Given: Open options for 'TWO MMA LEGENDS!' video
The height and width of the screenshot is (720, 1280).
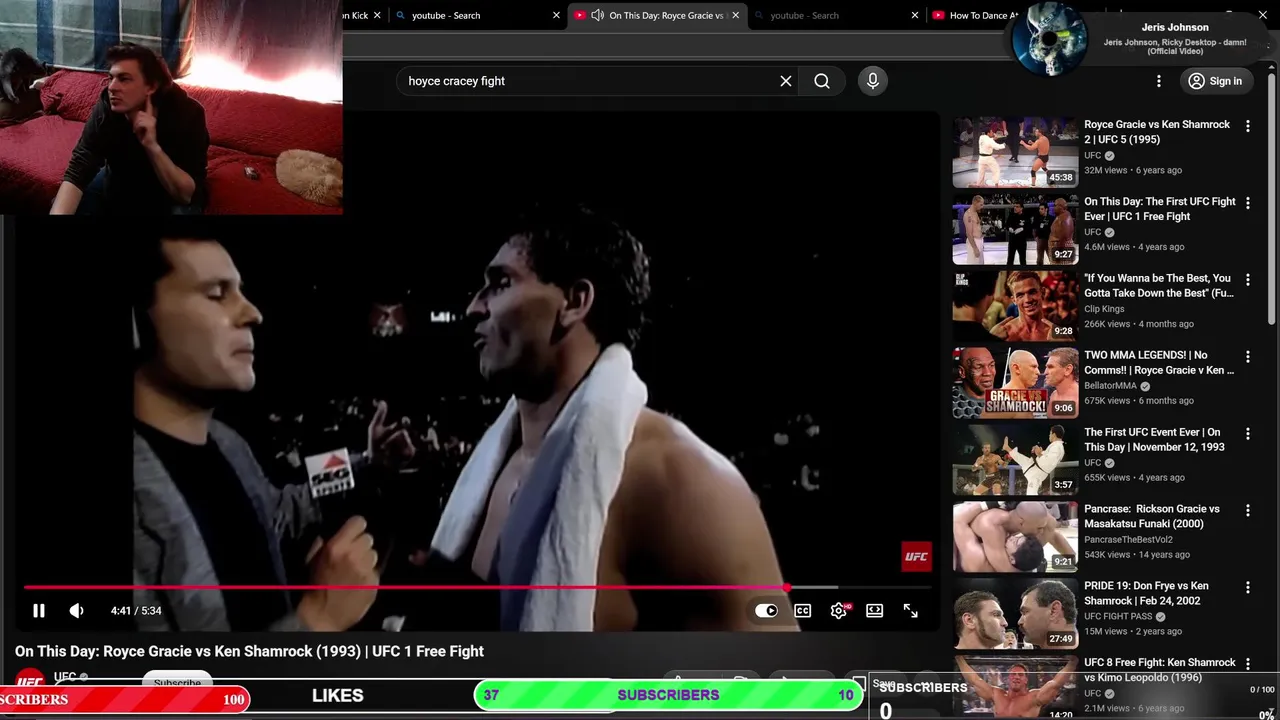Looking at the screenshot, I should pos(1247,357).
